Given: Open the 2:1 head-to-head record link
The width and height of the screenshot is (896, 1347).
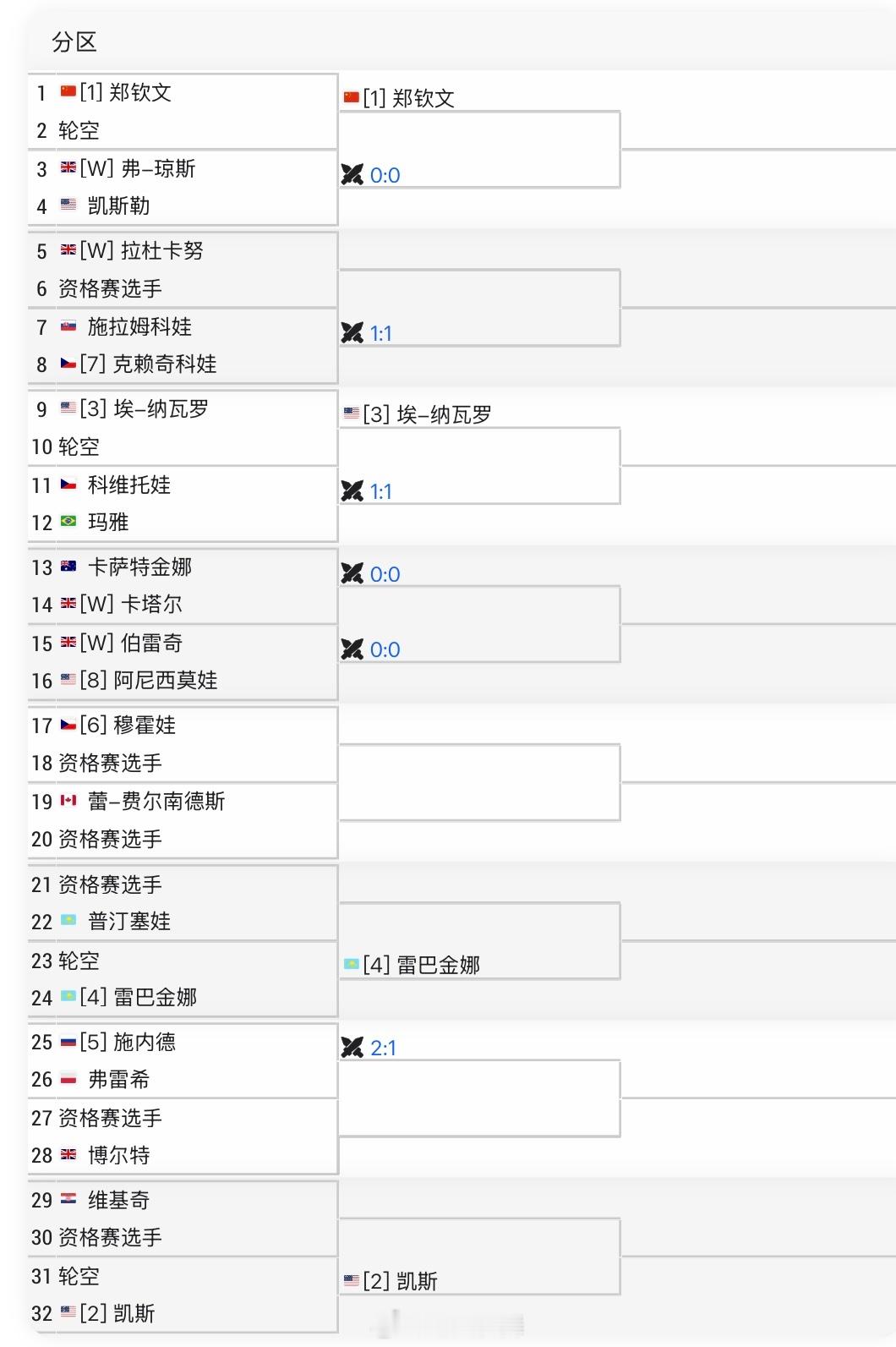Looking at the screenshot, I should [x=383, y=1048].
